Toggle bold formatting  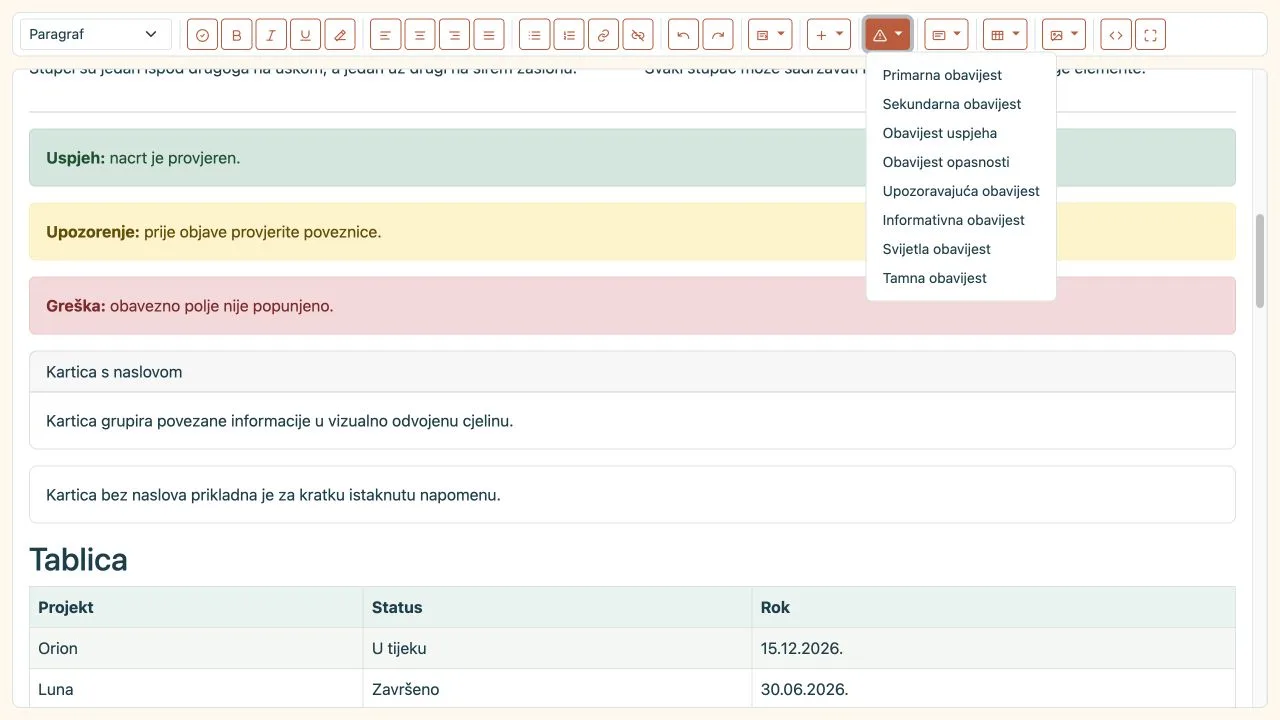[237, 34]
